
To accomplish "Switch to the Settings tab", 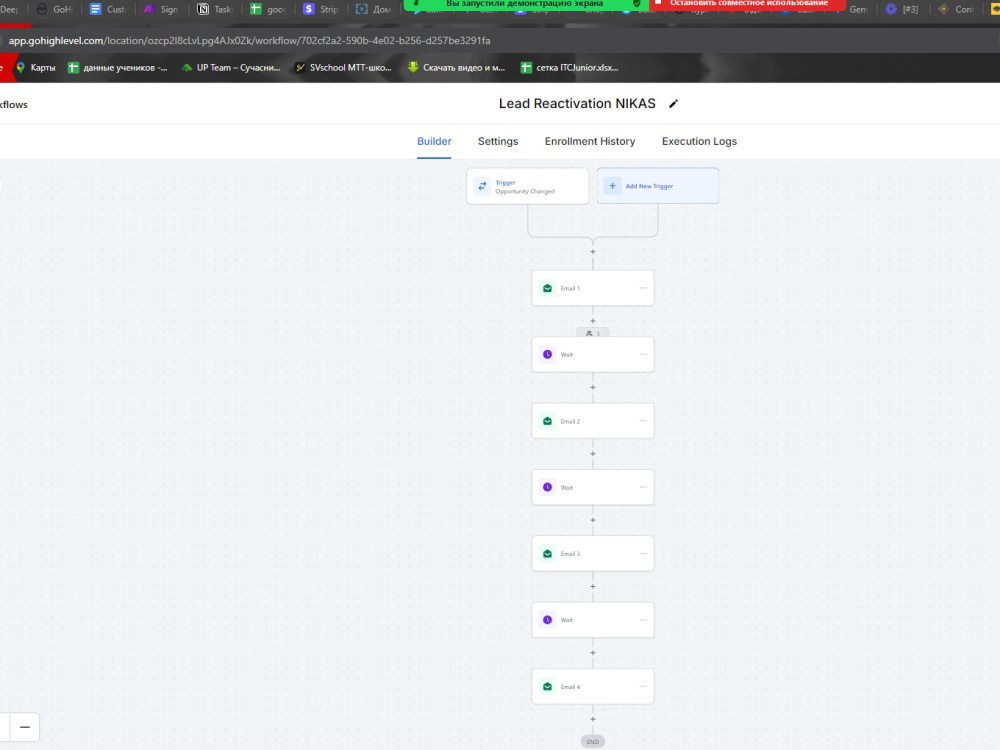I will (x=498, y=142).
